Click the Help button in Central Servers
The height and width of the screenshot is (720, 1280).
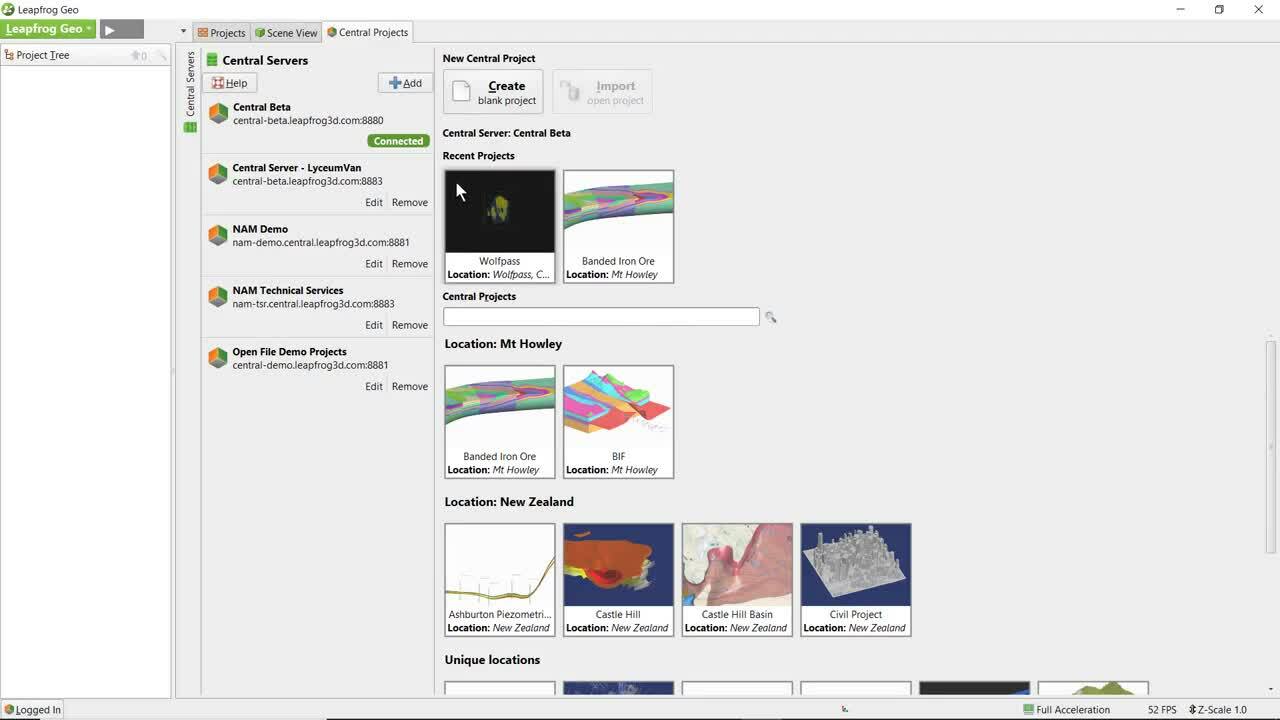tap(230, 83)
